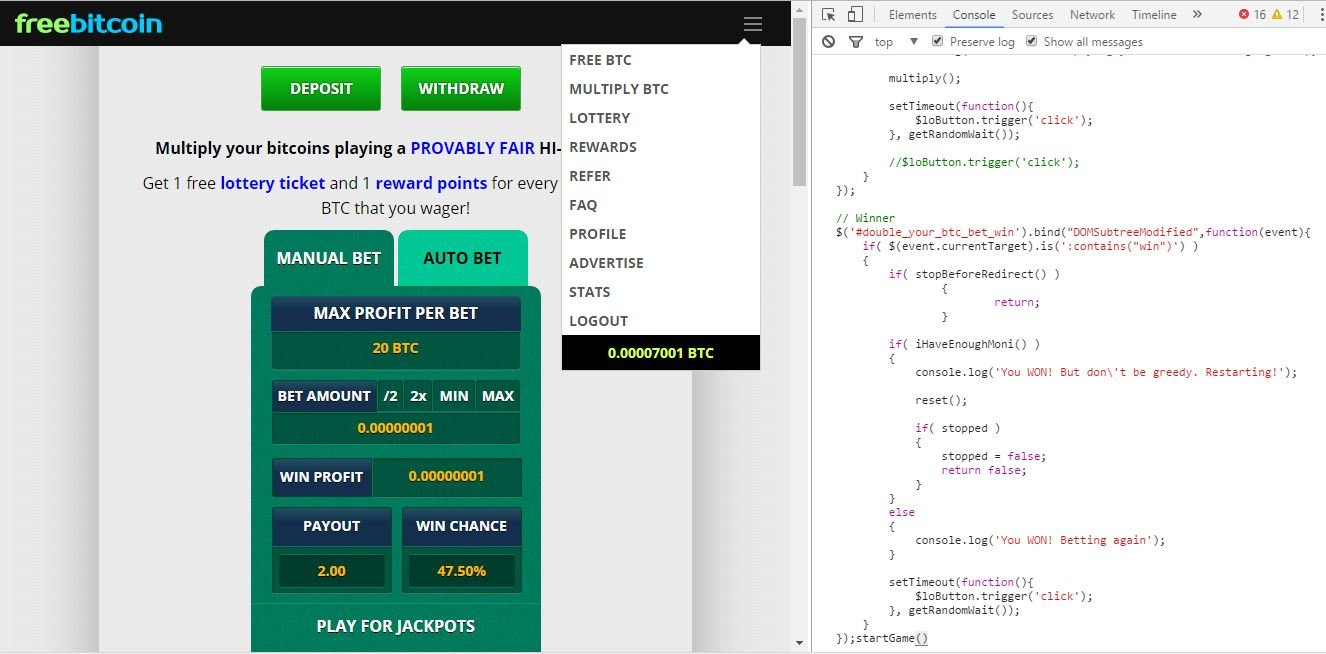The image size is (1326, 654).
Task: Select MULTIPLY BTC from the menu
Action: click(x=661, y=89)
